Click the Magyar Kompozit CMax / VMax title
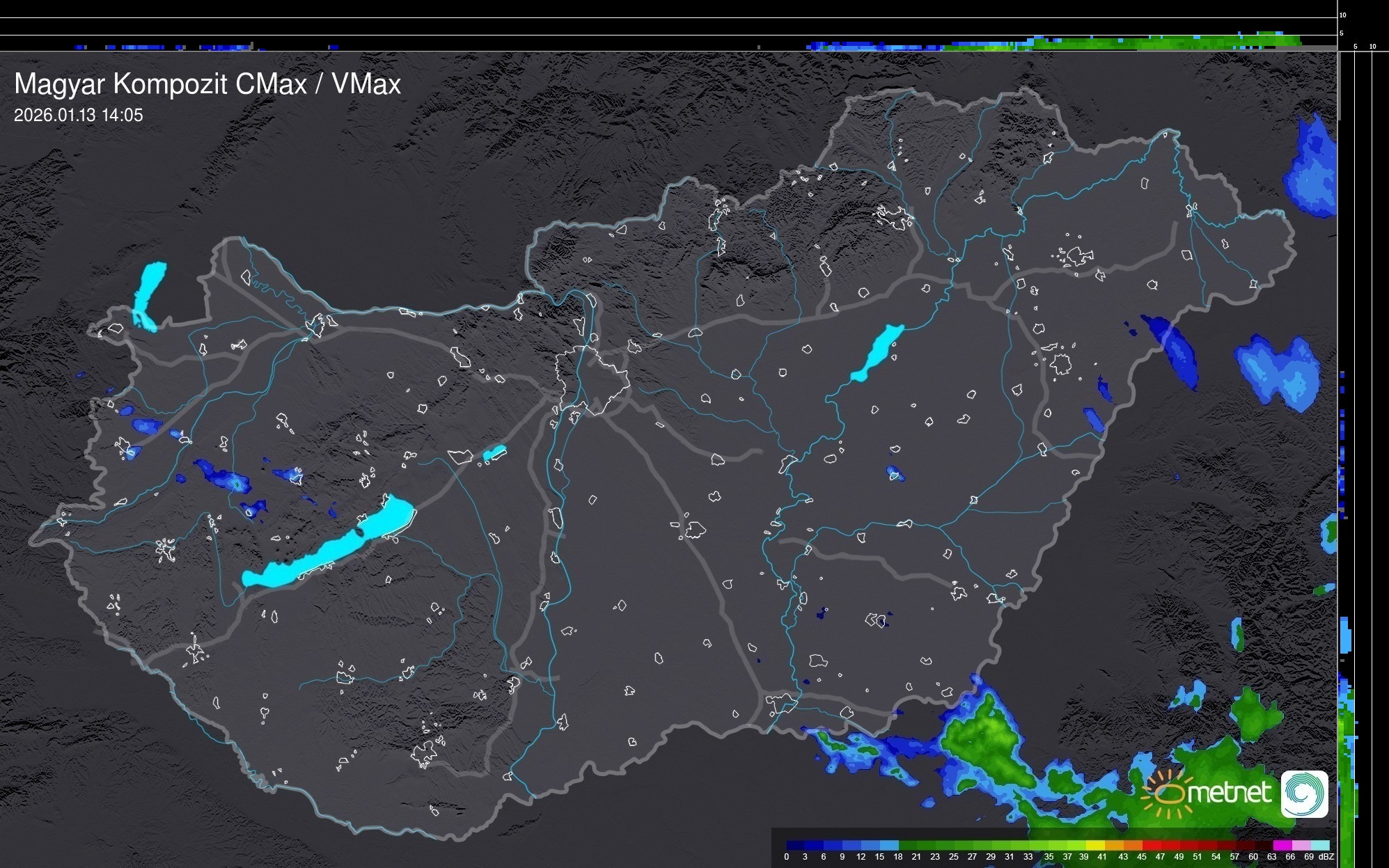 click(207, 84)
